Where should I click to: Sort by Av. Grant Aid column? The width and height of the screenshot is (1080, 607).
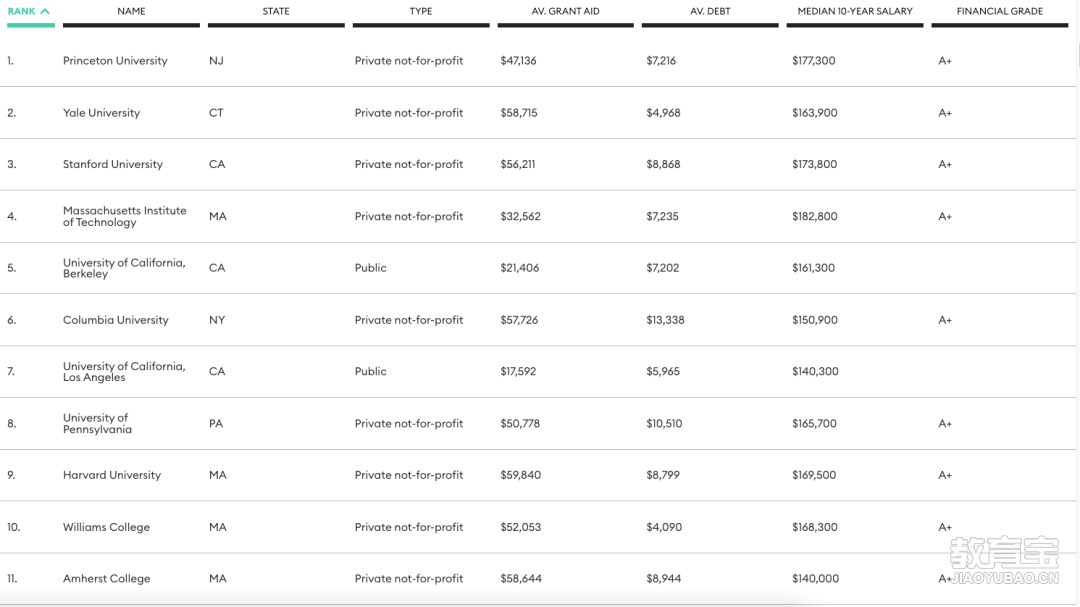[566, 11]
